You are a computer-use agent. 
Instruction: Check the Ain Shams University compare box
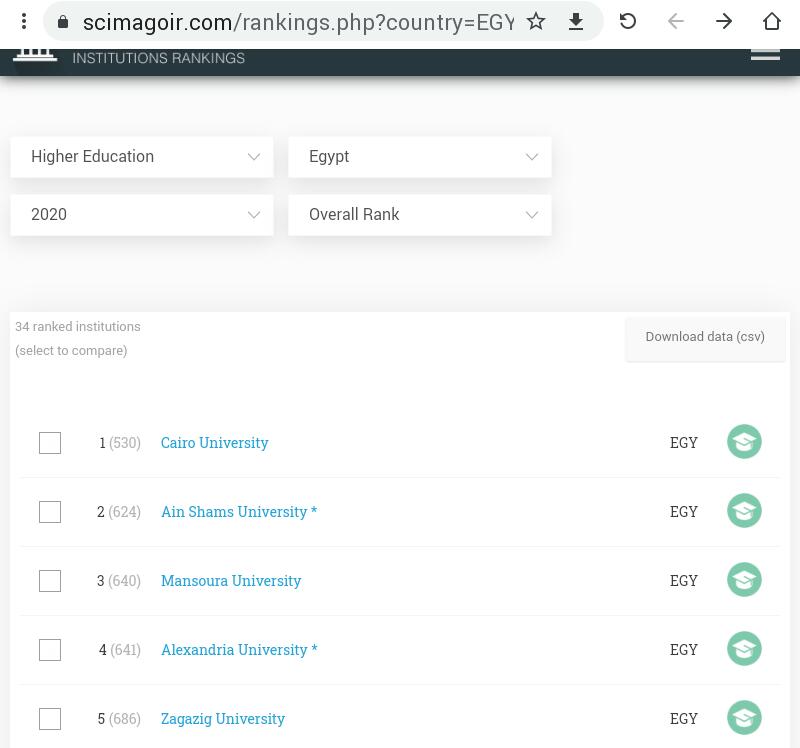tap(50, 512)
